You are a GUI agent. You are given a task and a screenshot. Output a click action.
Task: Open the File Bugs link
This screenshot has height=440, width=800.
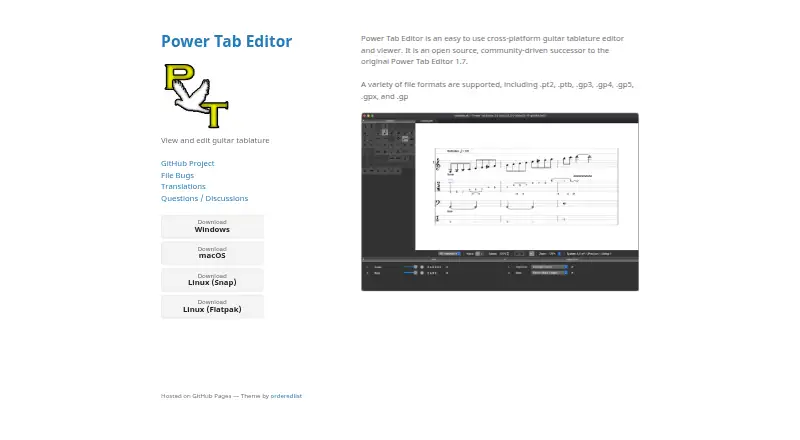point(177,175)
